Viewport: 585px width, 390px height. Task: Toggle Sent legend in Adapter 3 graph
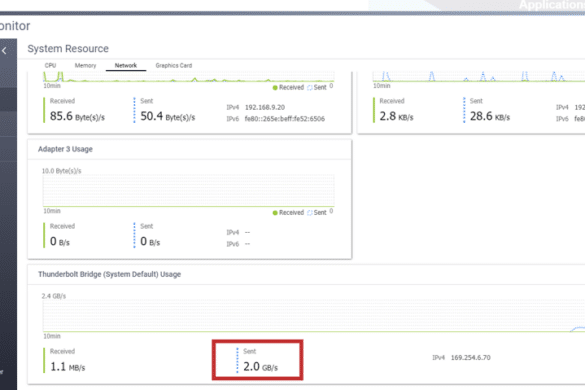317,213
